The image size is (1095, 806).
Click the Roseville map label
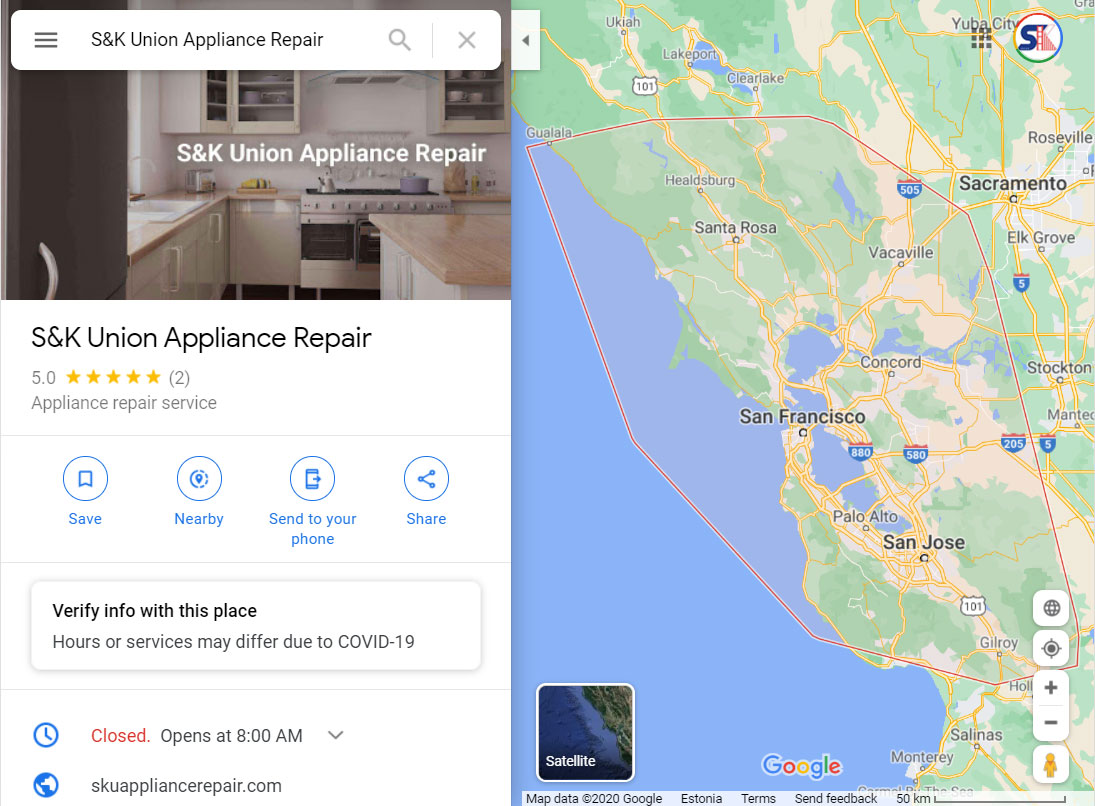click(x=1059, y=138)
